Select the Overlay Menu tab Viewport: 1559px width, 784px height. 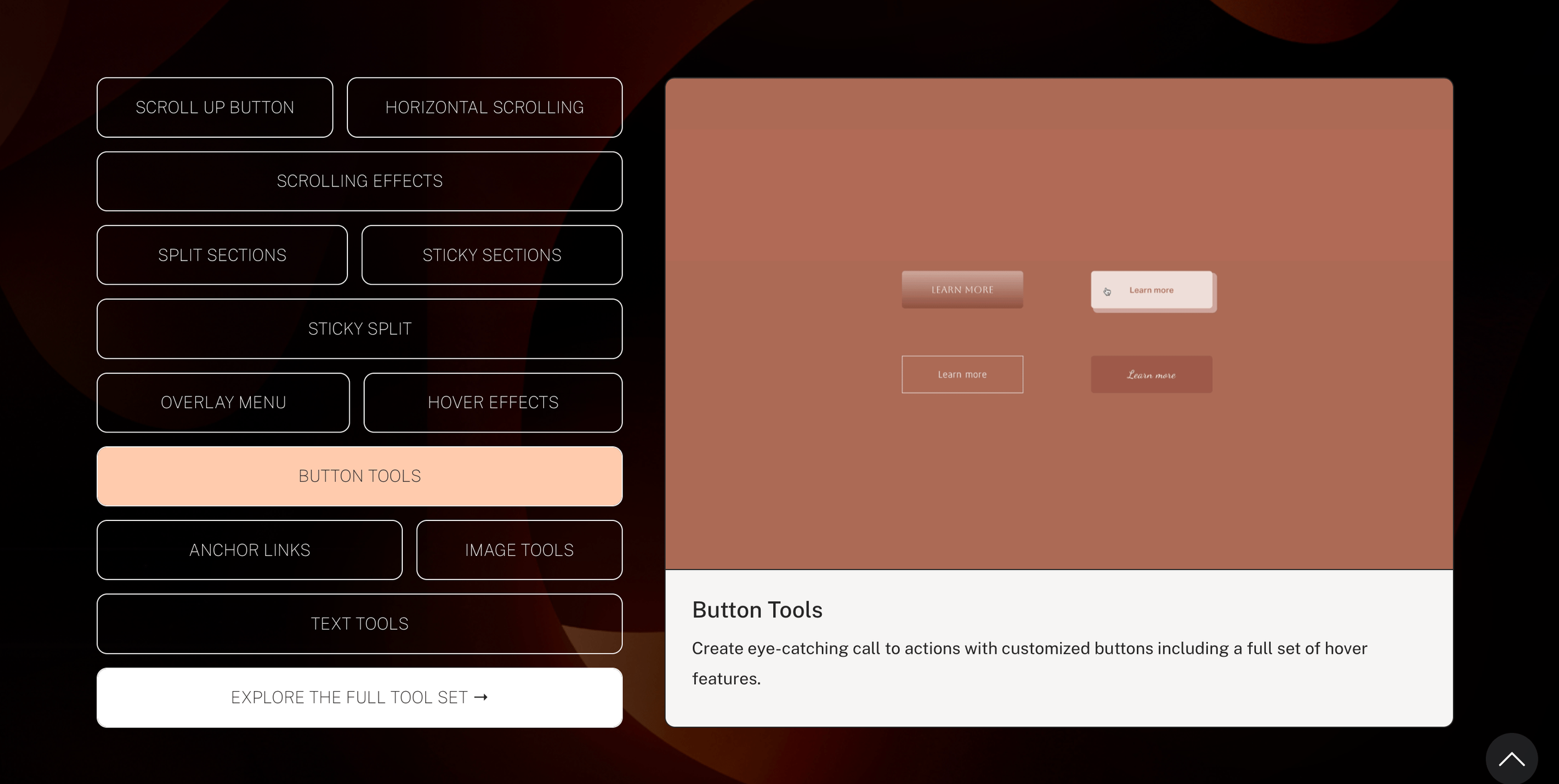click(223, 403)
